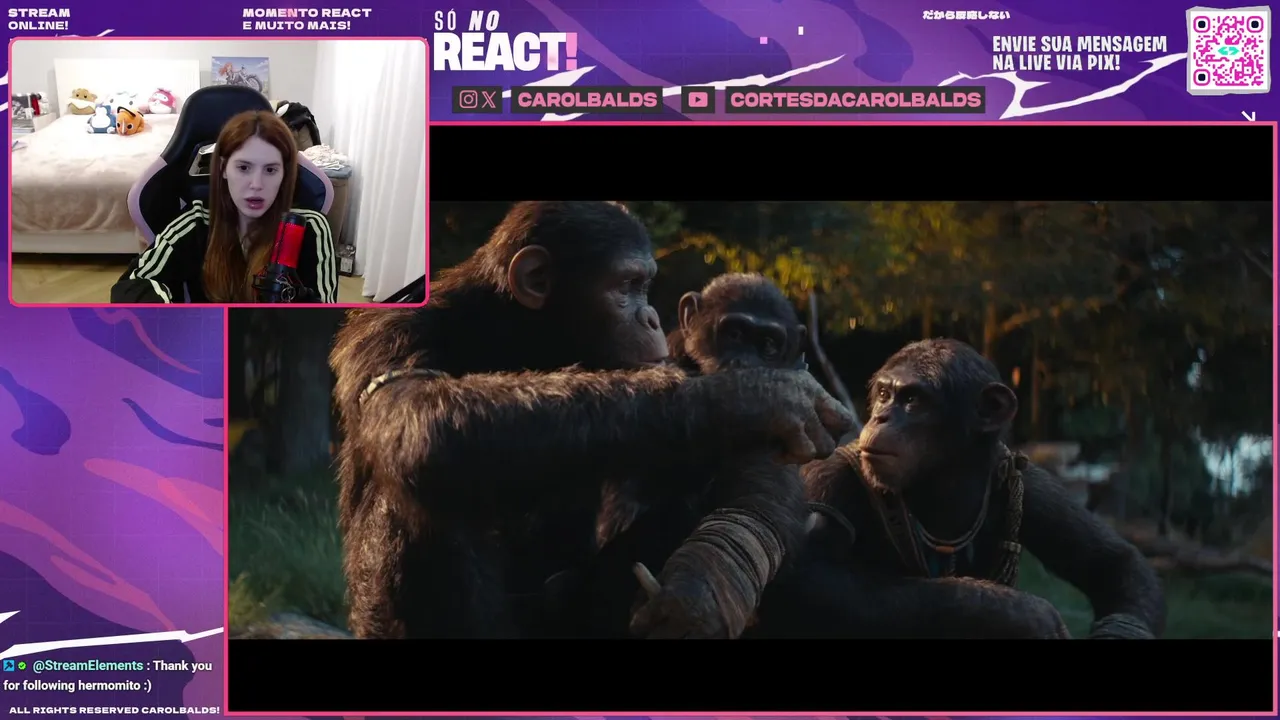Click the StreamElements badge icon in chat
The height and width of the screenshot is (720, 1280).
9,665
